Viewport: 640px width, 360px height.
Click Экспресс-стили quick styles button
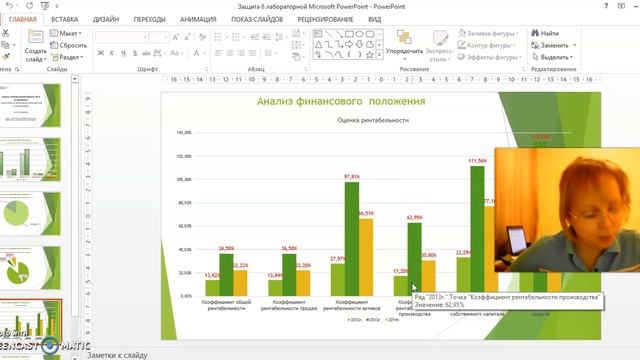coord(440,46)
